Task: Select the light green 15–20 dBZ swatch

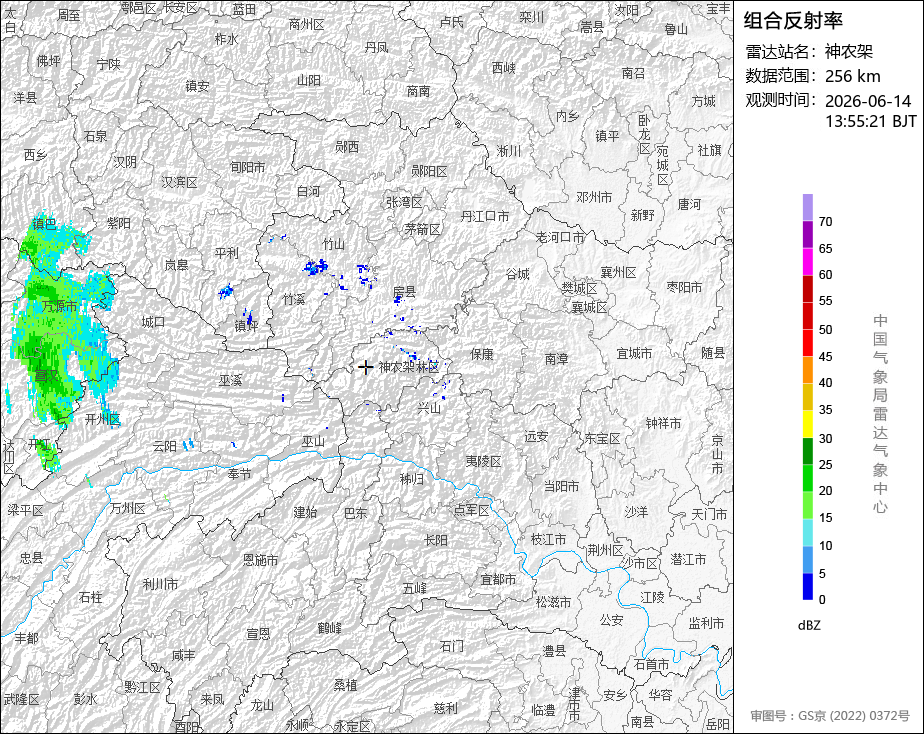Action: (807, 505)
